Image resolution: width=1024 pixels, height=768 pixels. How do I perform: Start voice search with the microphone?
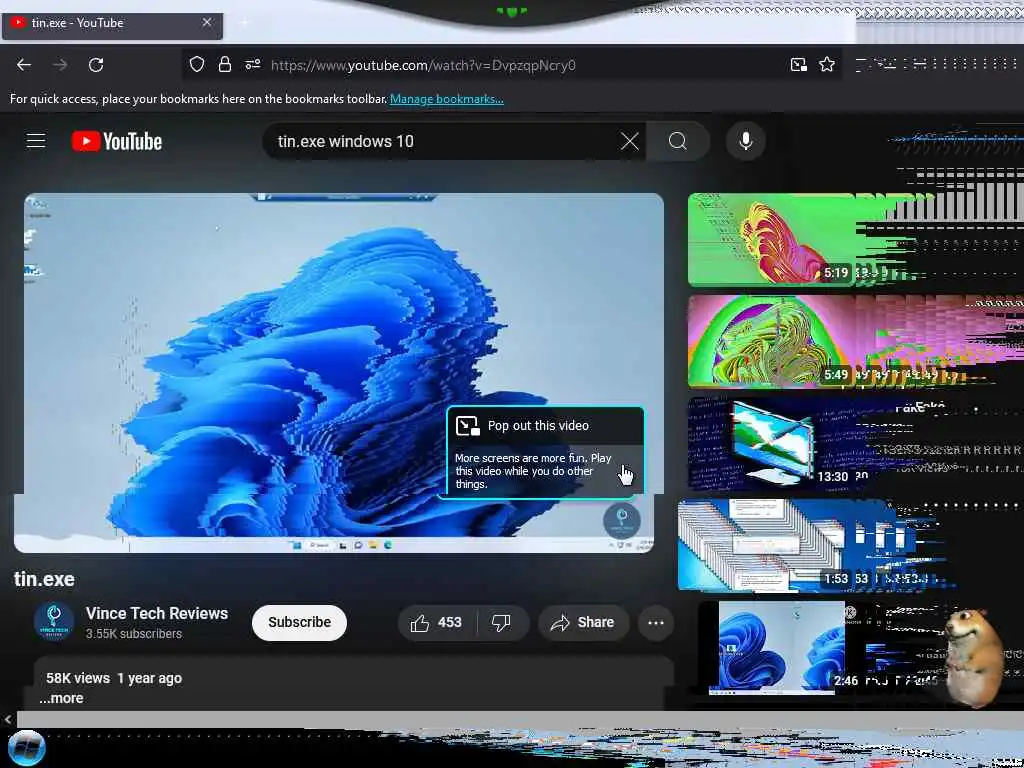tap(746, 141)
